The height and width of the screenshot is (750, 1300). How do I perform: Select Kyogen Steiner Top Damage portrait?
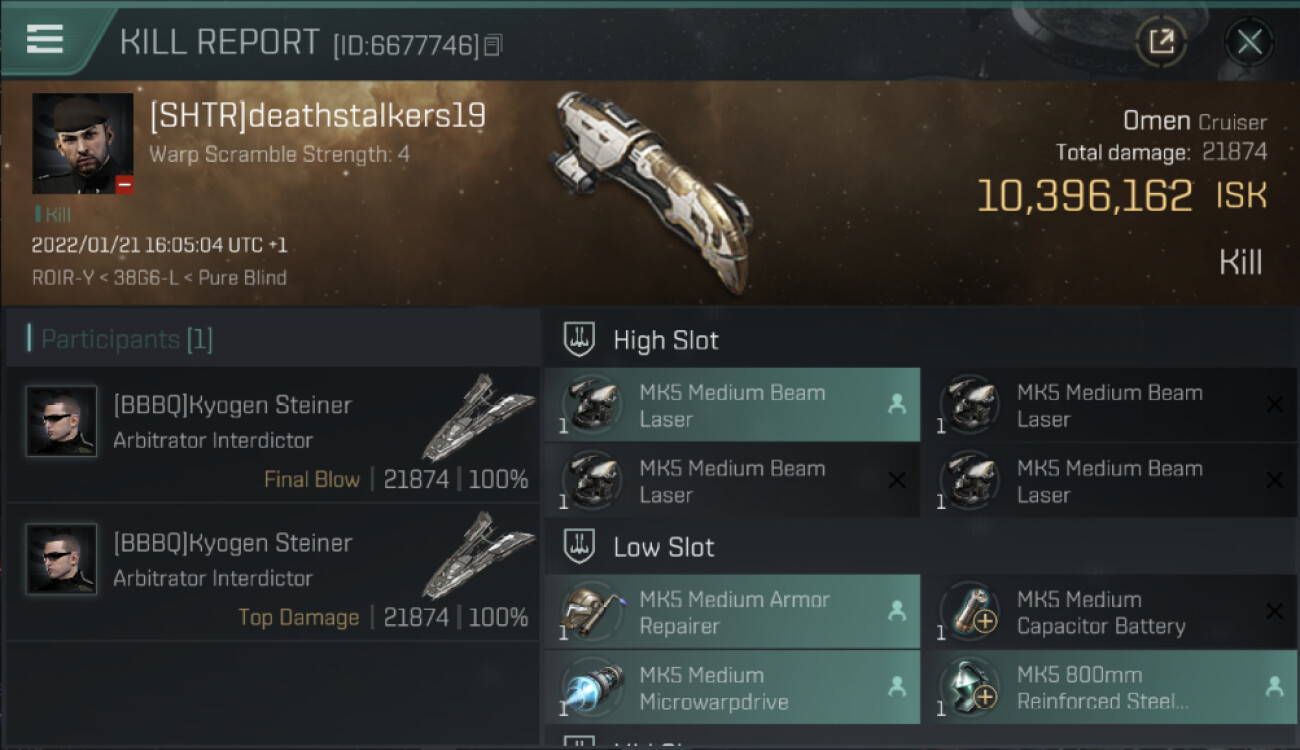click(62, 559)
